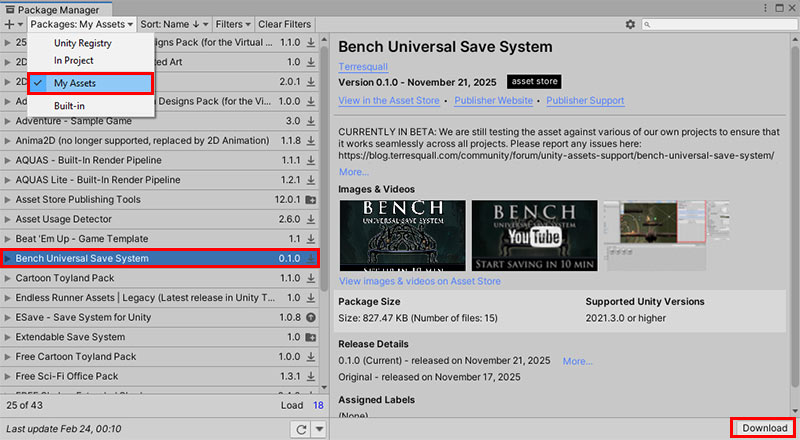Click update icon for ESave - Save System

click(x=311, y=317)
